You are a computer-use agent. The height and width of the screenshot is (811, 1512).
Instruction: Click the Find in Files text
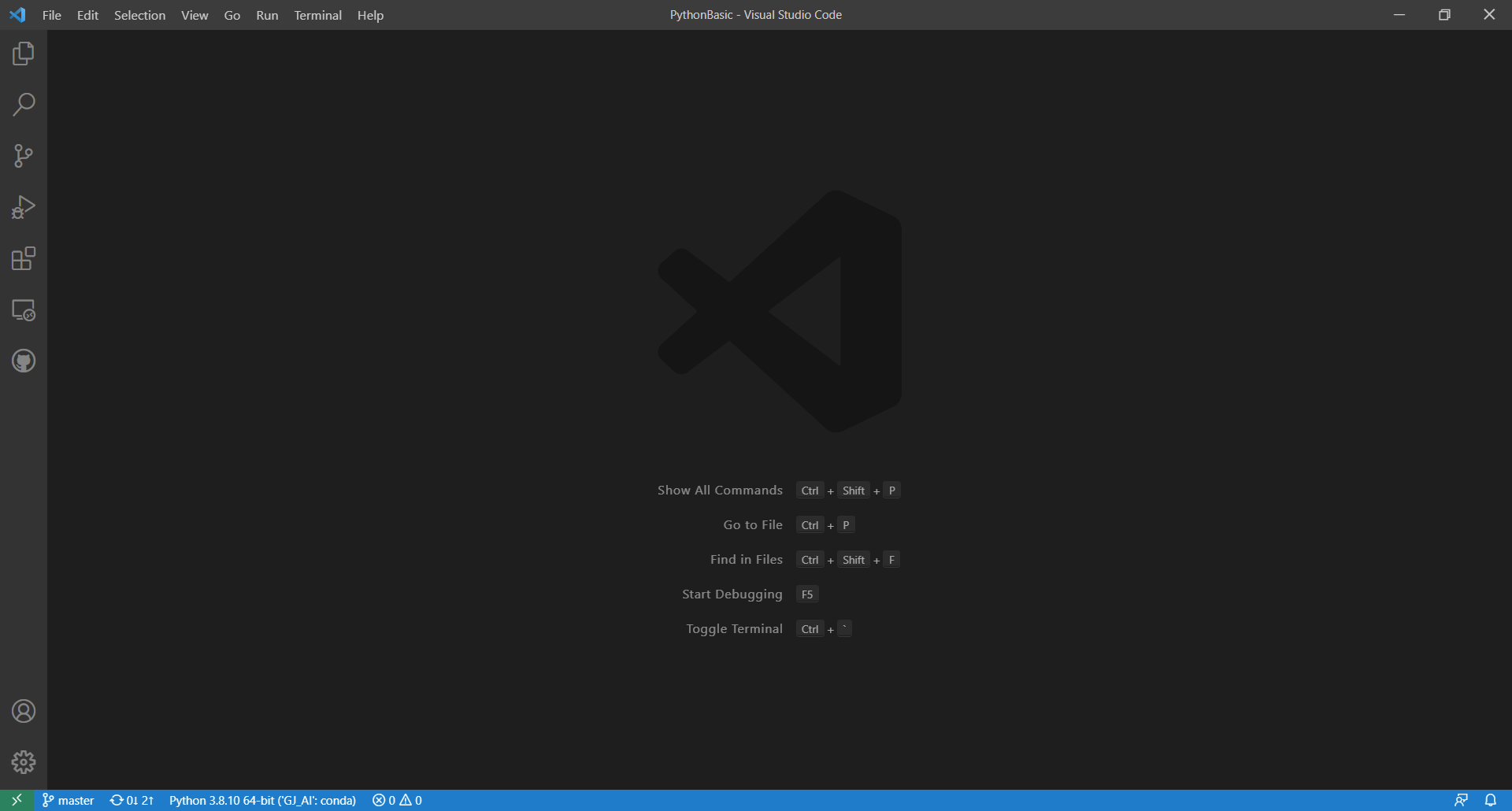point(747,560)
